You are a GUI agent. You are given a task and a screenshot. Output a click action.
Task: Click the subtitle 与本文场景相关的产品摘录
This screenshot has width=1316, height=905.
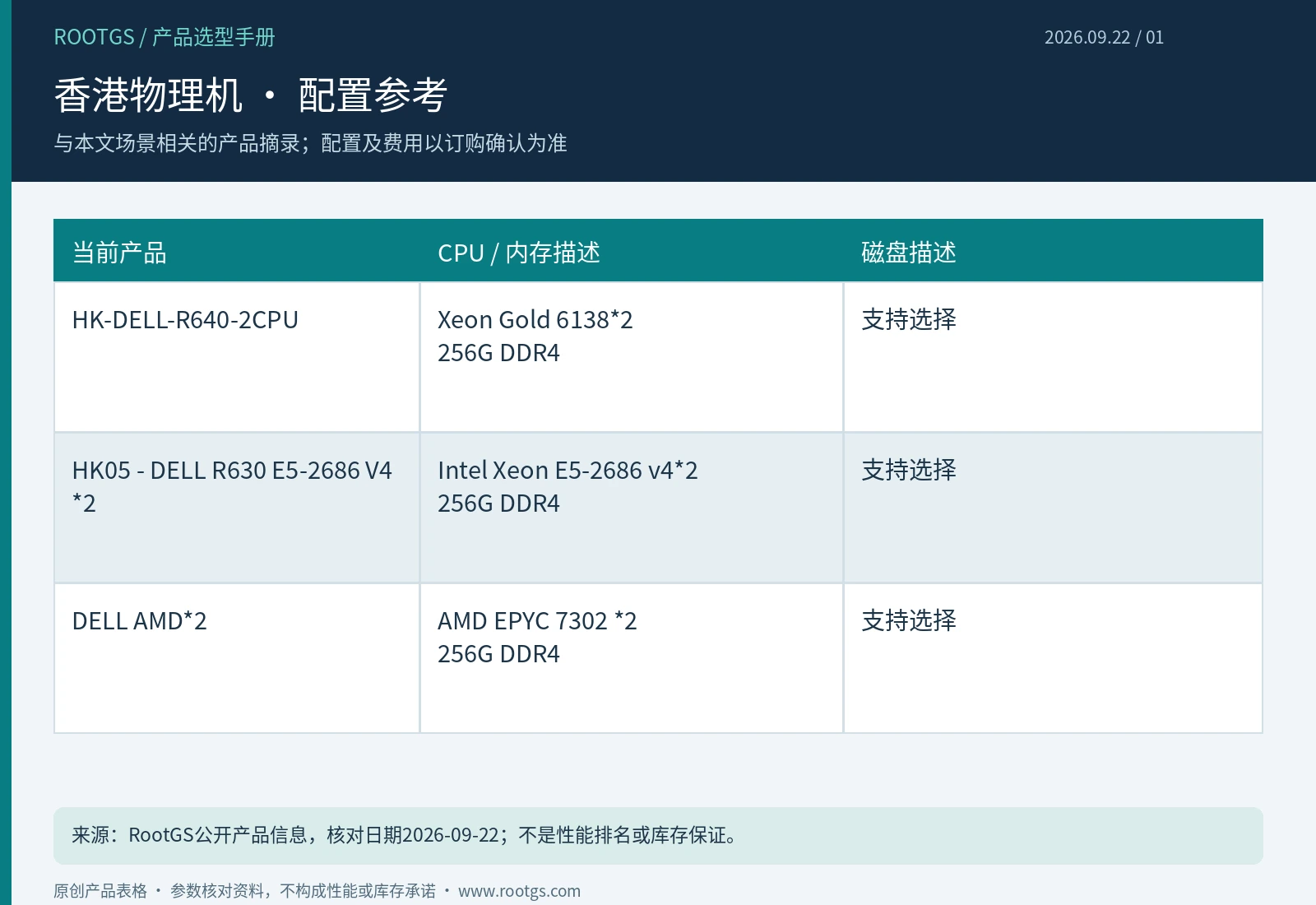click(177, 143)
